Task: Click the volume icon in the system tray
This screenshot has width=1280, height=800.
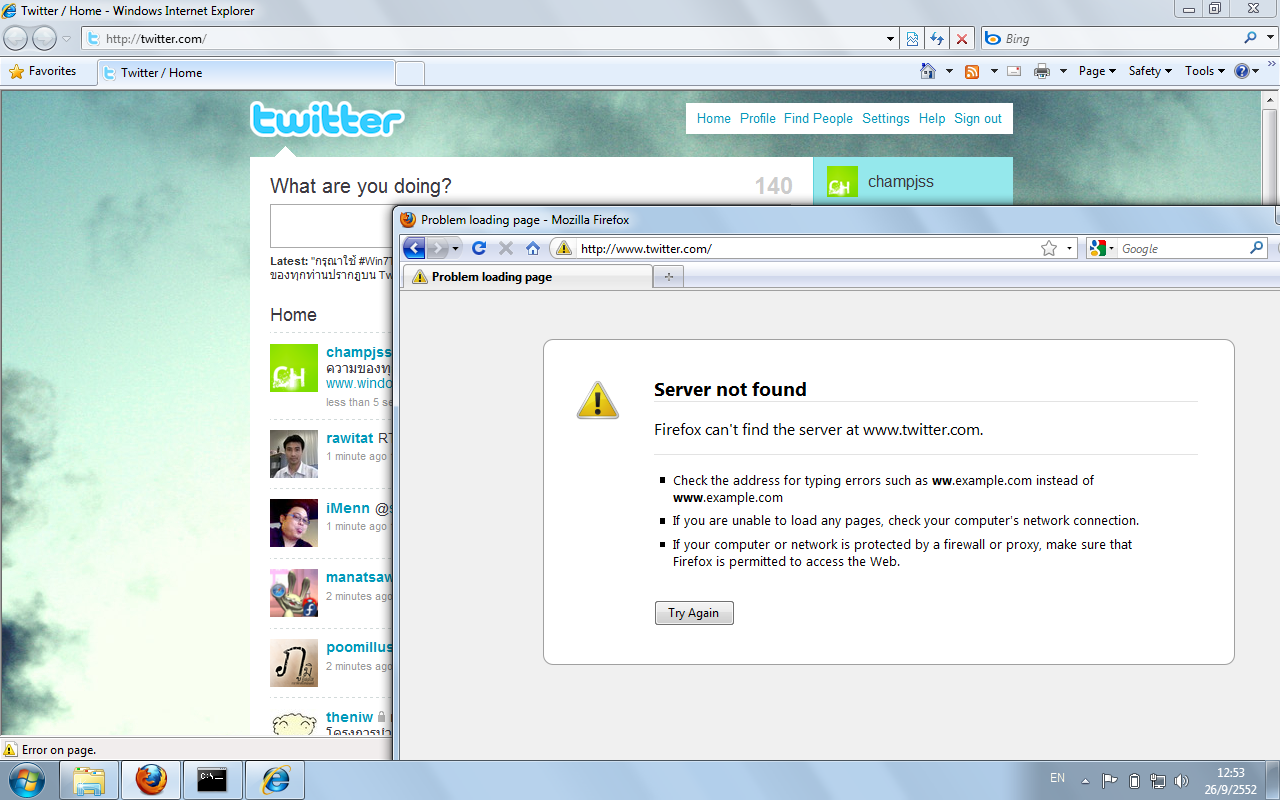Action: (x=1181, y=780)
